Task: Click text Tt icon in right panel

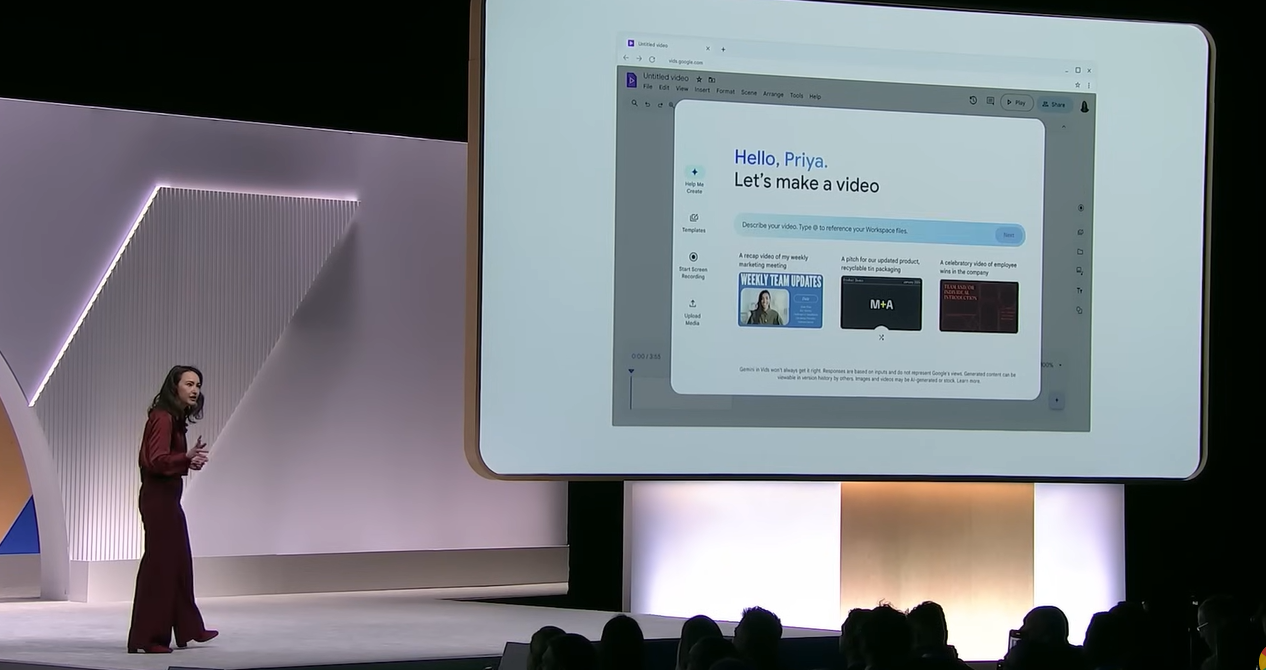Action: click(1080, 290)
